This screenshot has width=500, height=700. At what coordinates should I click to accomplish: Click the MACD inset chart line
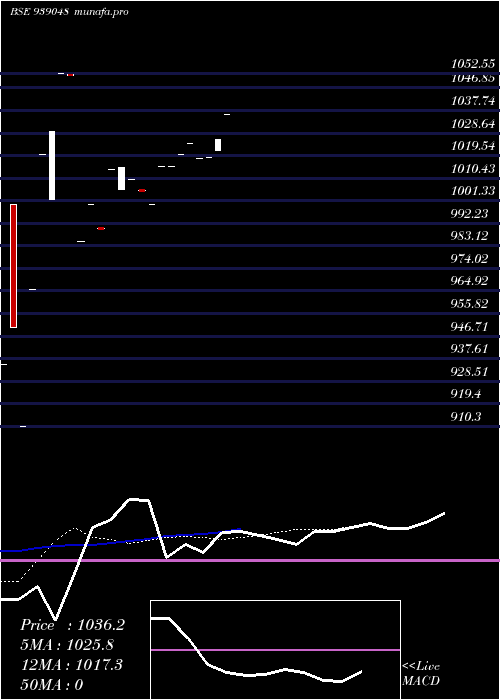257,651
